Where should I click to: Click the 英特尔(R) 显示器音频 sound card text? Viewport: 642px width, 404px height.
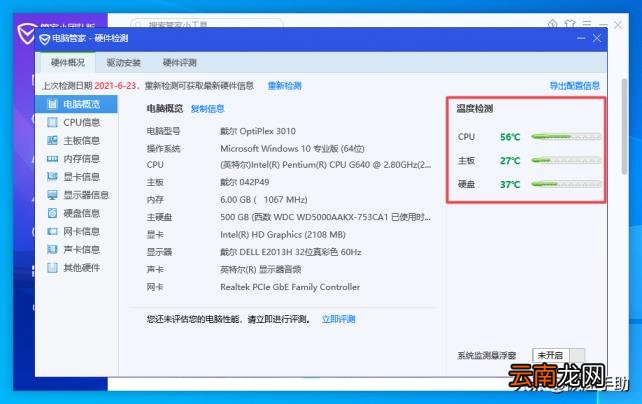point(260,270)
